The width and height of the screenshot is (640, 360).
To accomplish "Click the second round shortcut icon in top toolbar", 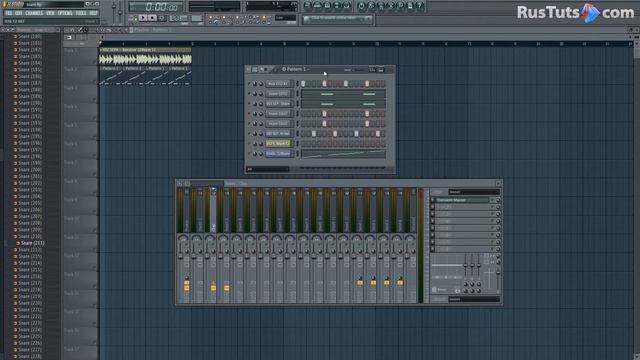I will click(x=317, y=6).
